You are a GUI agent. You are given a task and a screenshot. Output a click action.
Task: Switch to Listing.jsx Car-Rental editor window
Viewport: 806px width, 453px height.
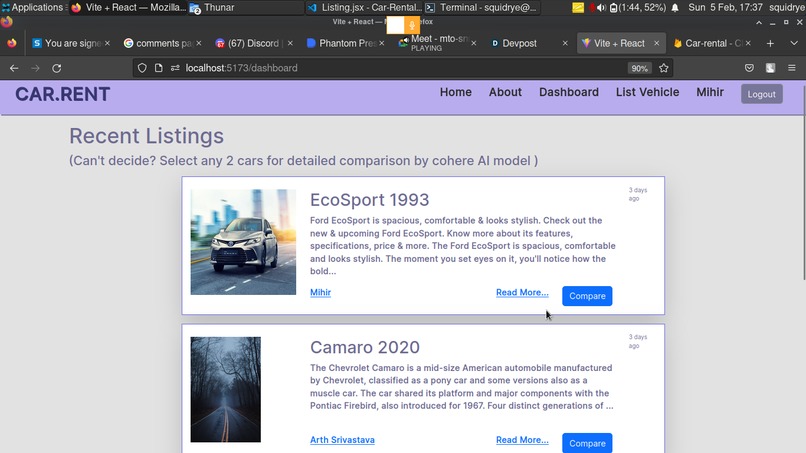[364, 7]
